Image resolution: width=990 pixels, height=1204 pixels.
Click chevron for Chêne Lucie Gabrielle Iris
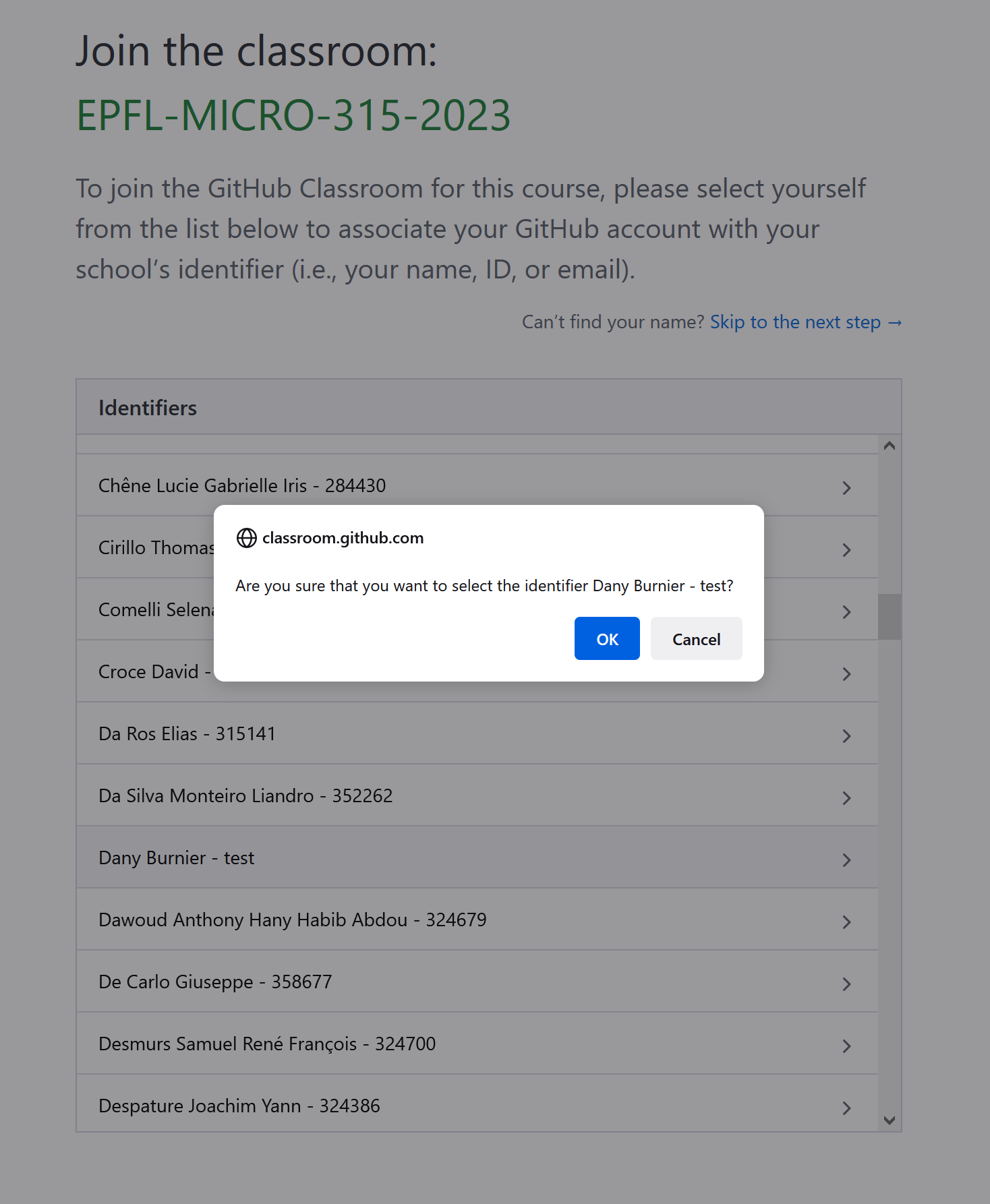point(846,487)
